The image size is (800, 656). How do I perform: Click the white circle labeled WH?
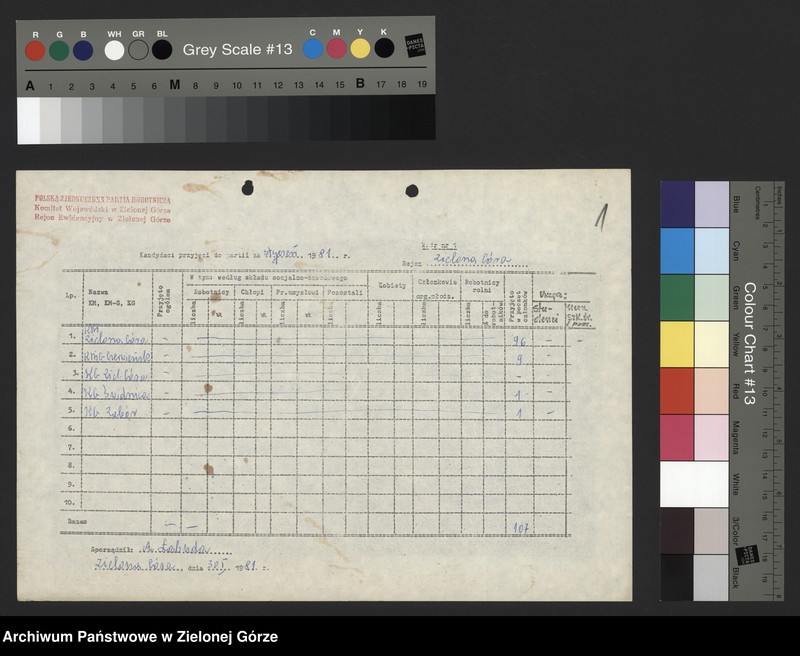[114, 50]
